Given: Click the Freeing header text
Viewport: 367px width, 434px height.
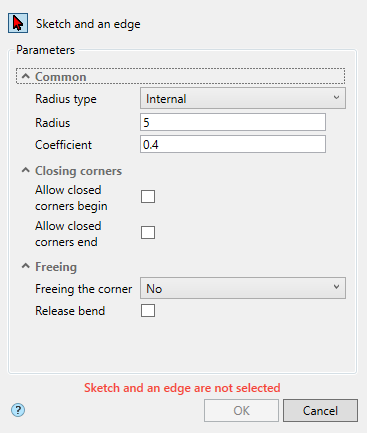Looking at the screenshot, I should click(56, 267).
